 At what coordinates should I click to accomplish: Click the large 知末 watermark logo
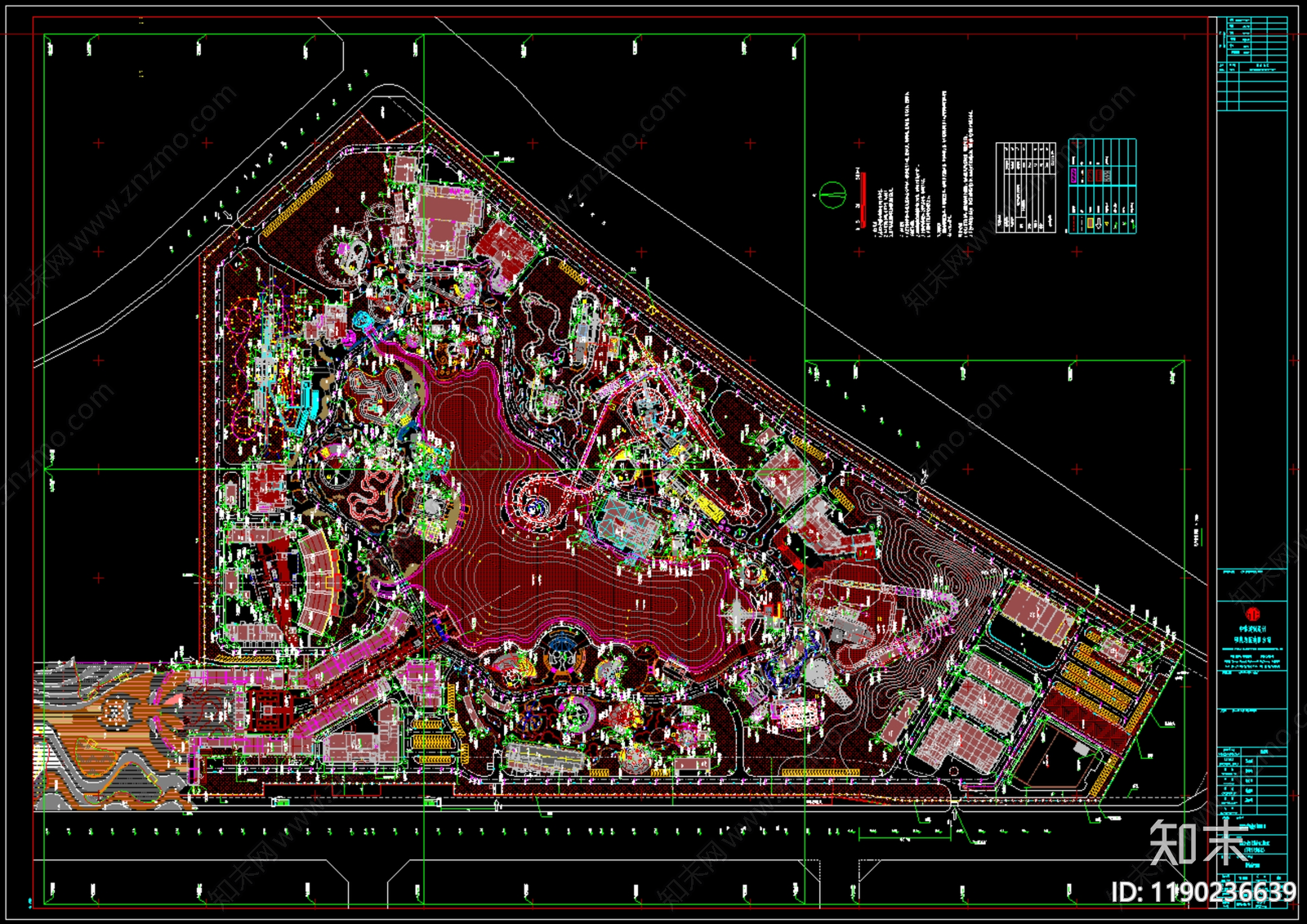[x=1198, y=843]
